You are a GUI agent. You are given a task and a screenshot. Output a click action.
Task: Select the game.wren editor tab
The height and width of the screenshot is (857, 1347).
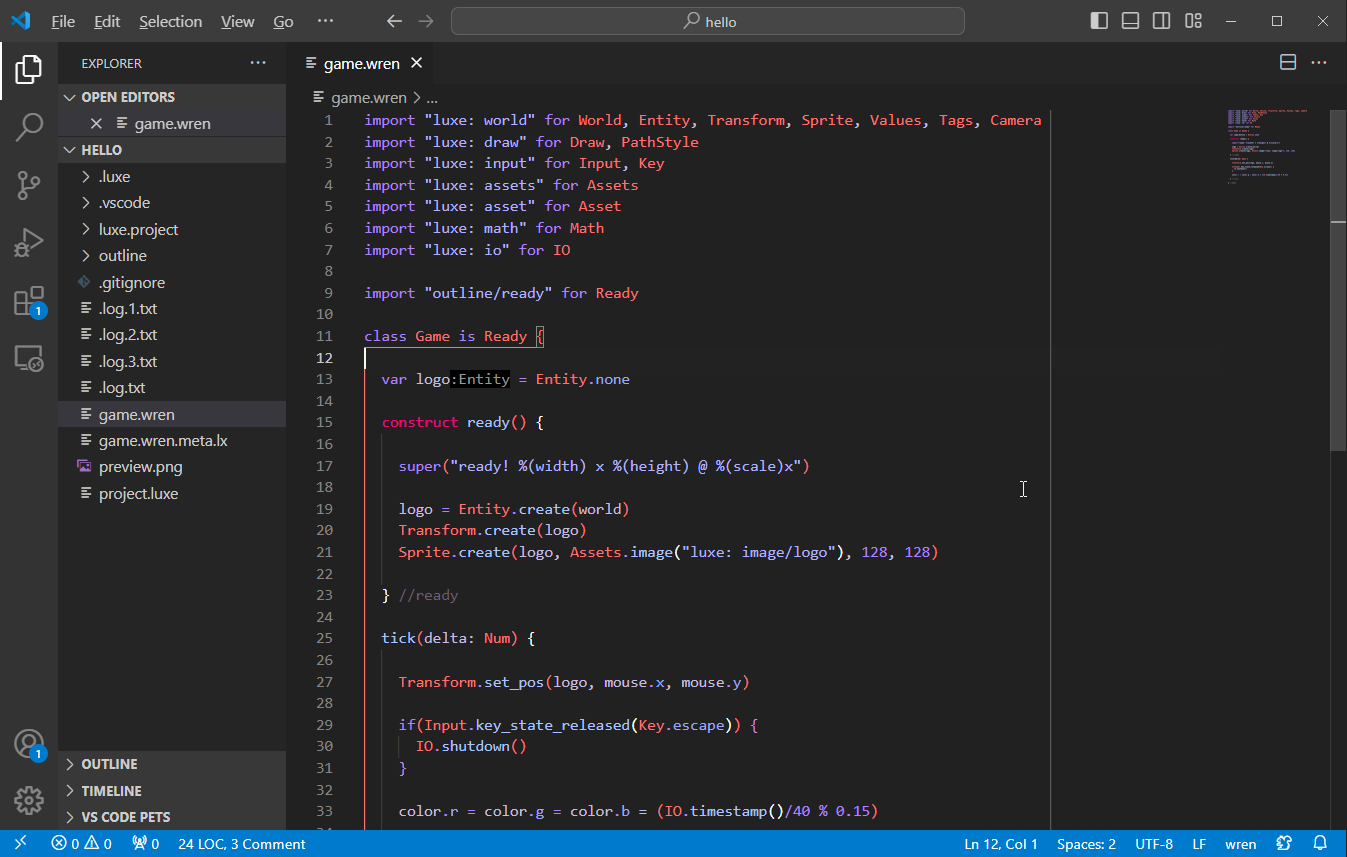tap(362, 63)
